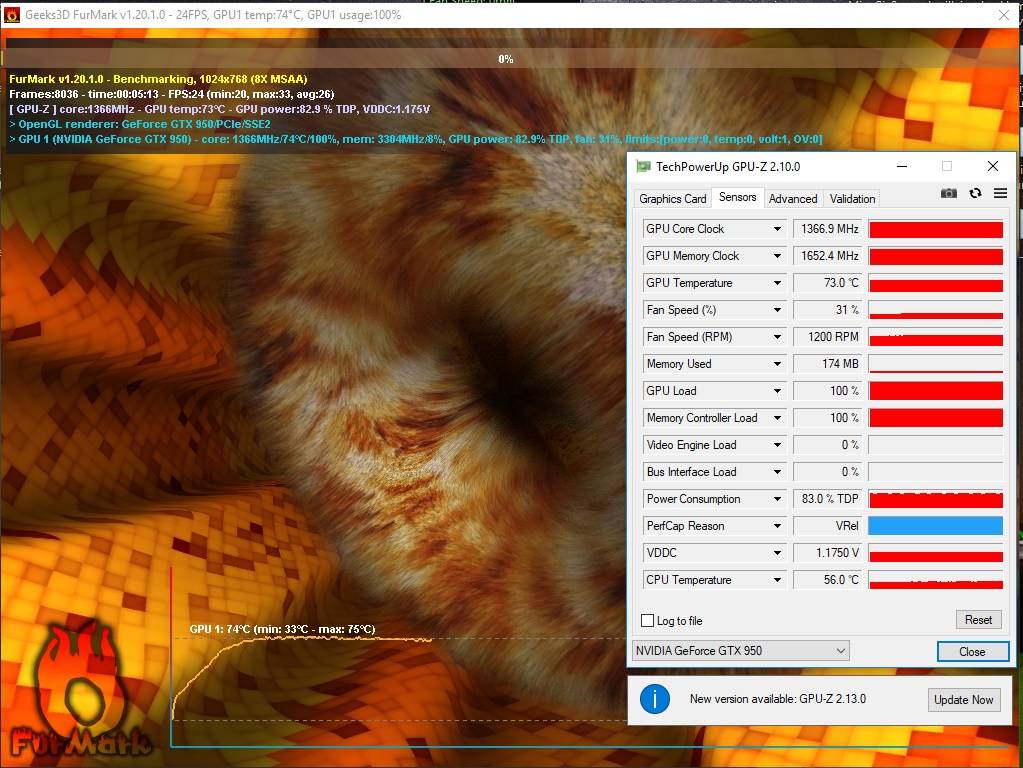Click the GPU Temperature history graph
This screenshot has height=768, width=1023.
click(936, 283)
